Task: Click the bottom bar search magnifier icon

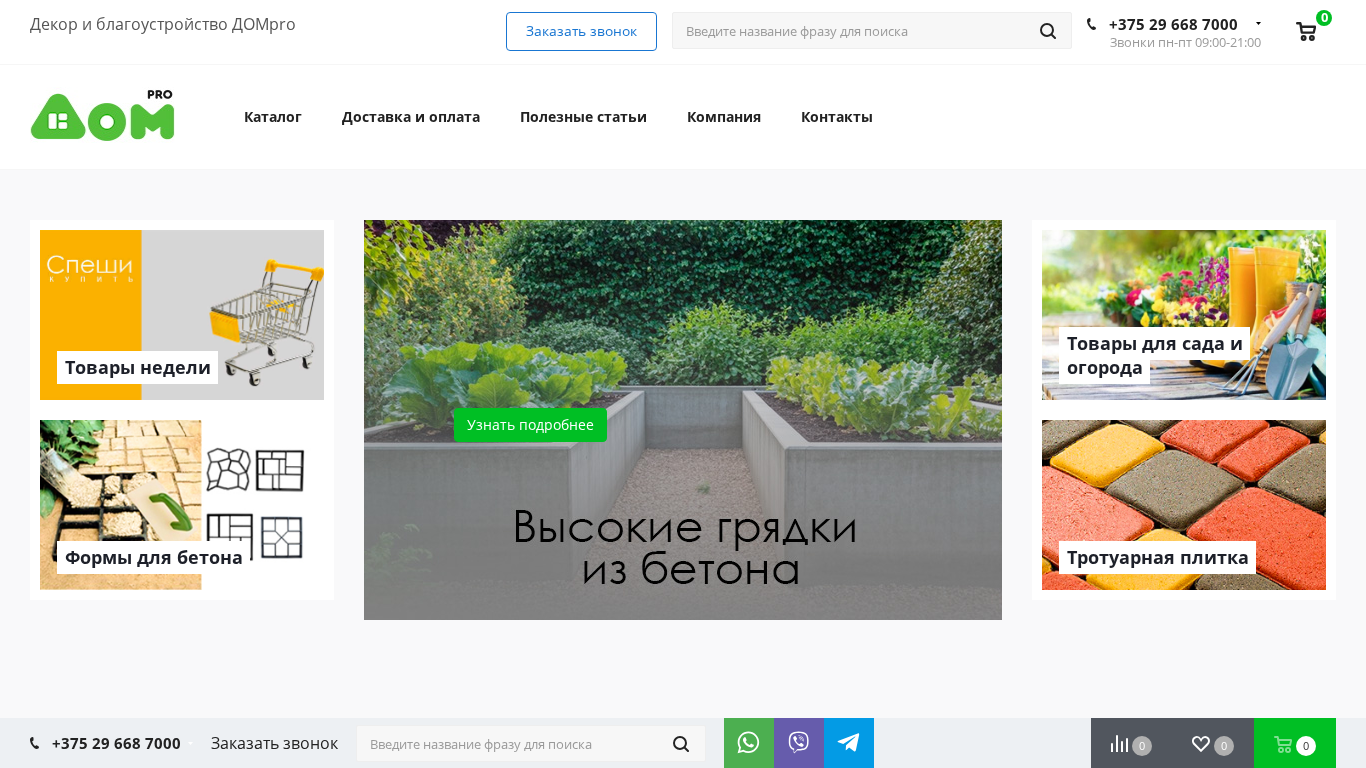Action: point(681,744)
